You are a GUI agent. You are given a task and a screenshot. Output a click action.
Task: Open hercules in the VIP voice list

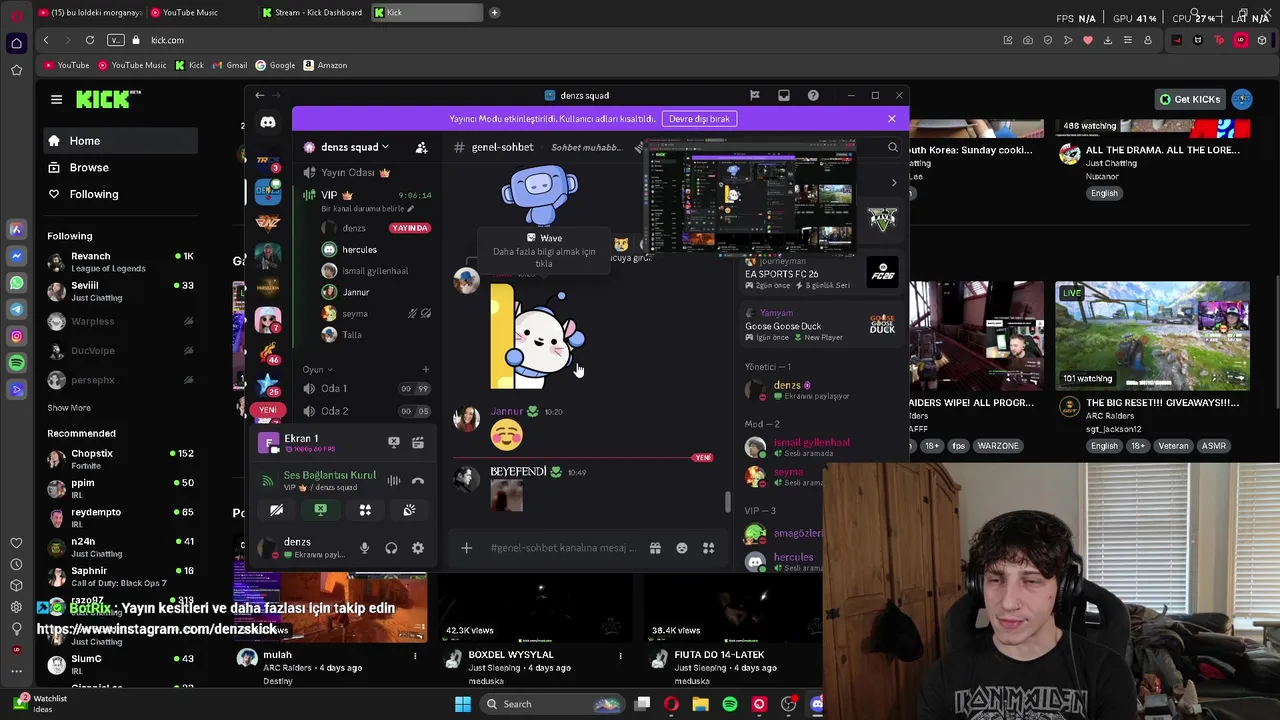pyautogui.click(x=360, y=249)
